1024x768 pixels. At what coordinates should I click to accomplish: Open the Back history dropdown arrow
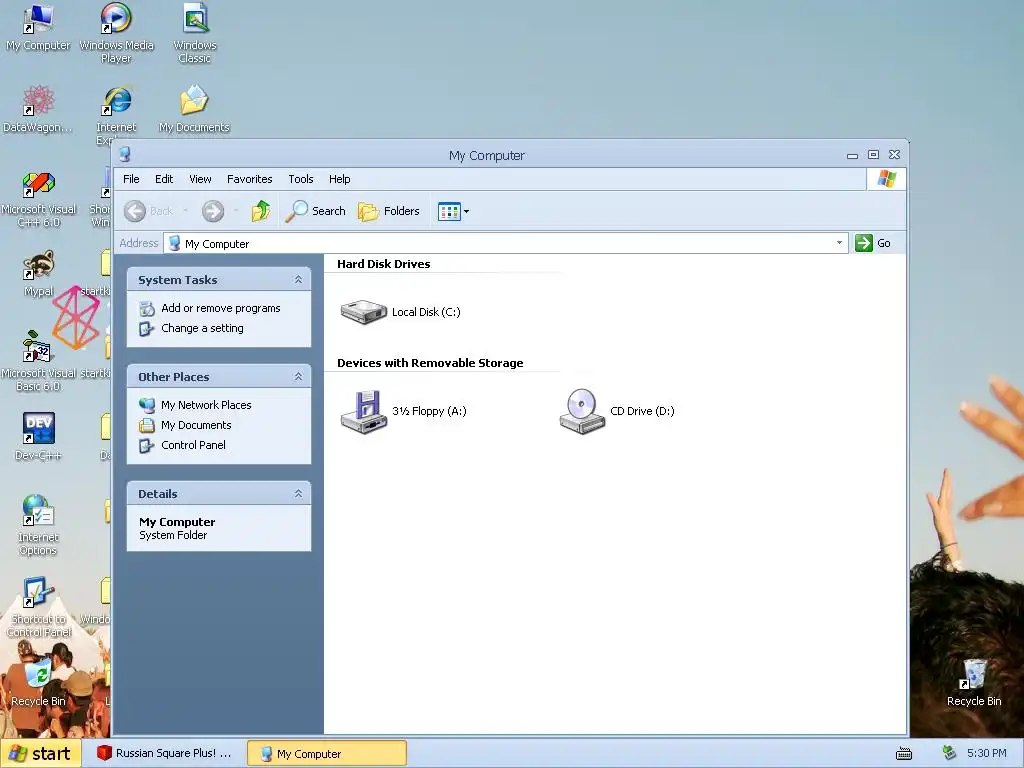click(x=185, y=211)
